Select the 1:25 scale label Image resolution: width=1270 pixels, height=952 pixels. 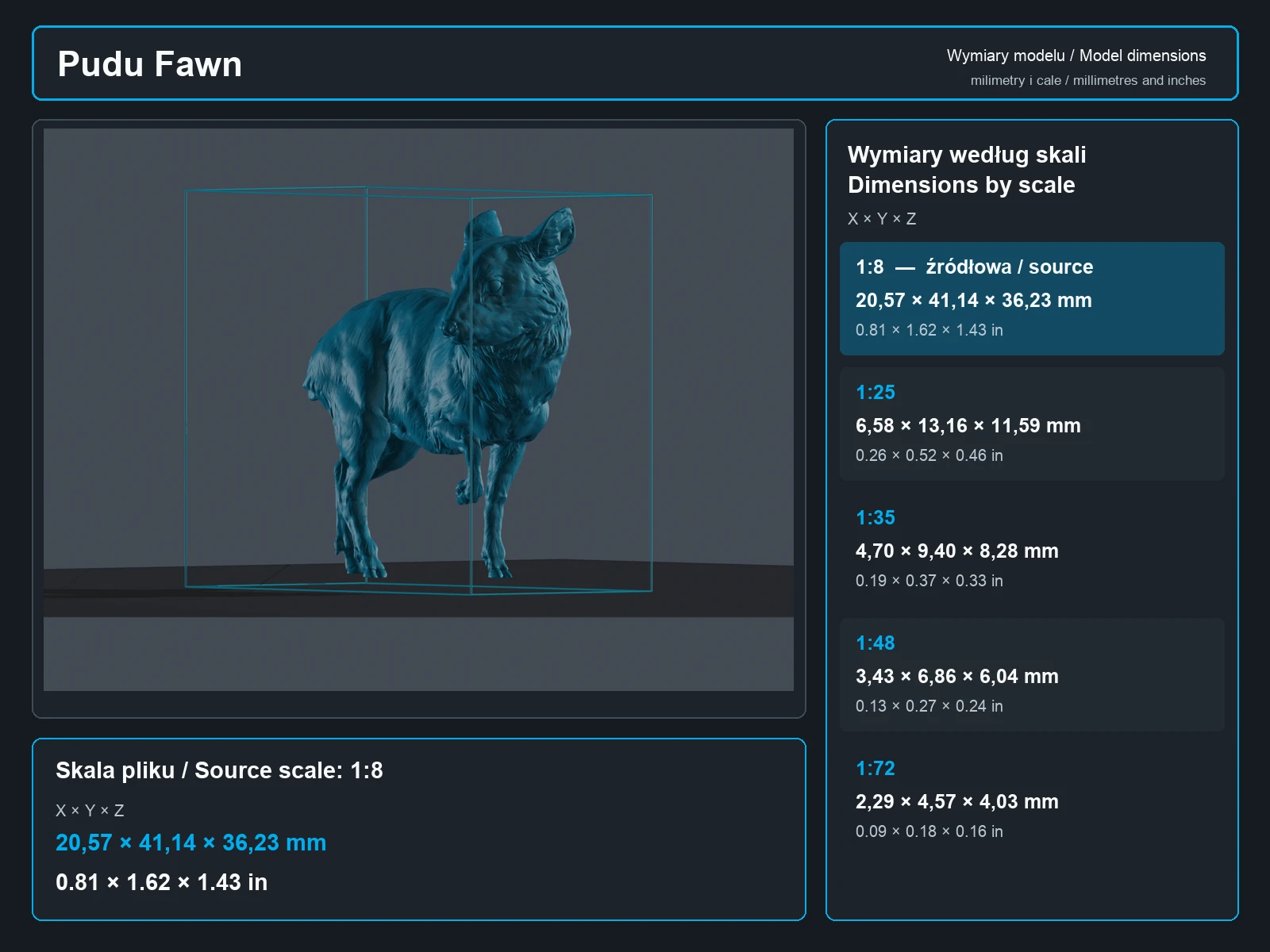tap(875, 393)
